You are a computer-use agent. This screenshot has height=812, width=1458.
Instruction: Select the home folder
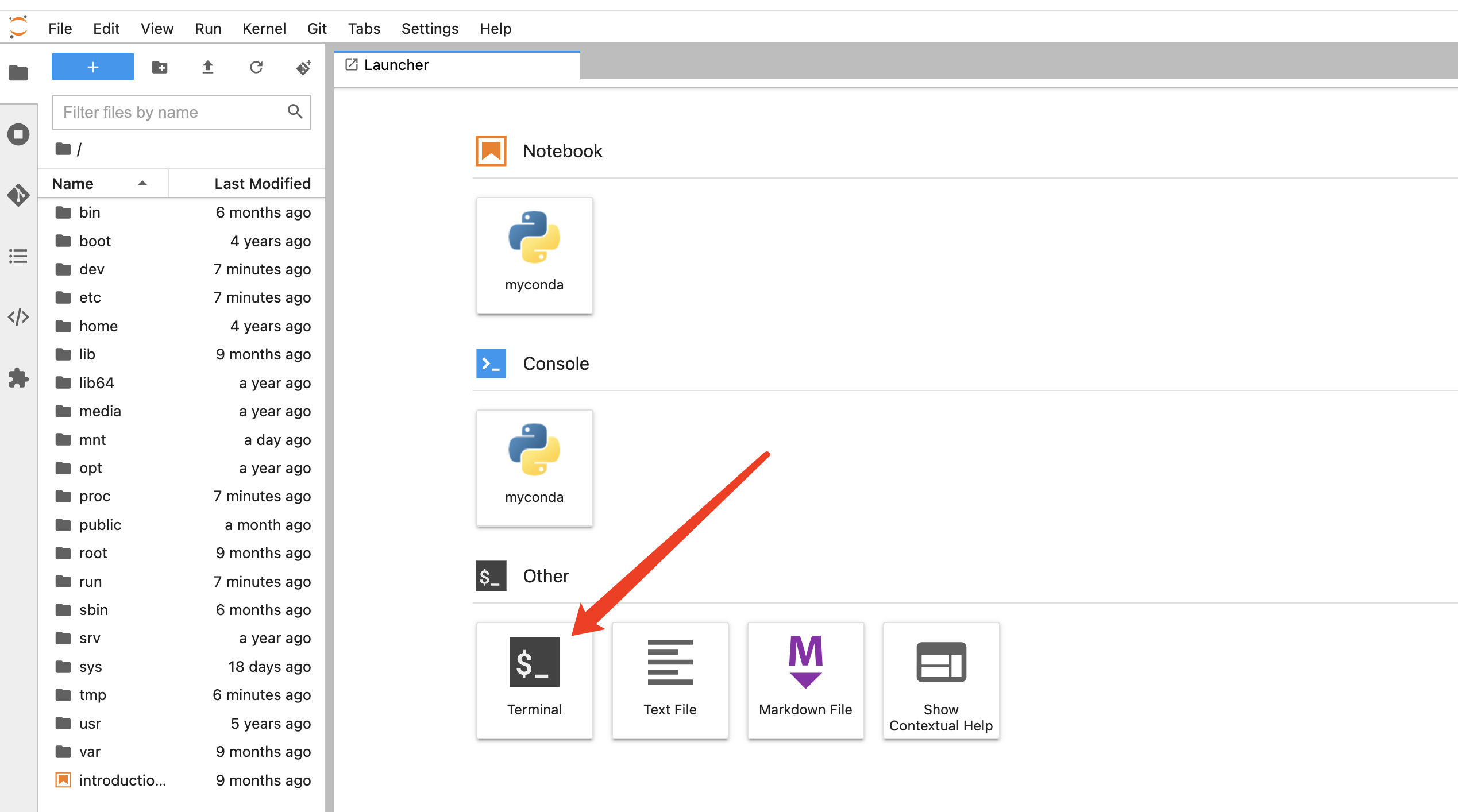tap(182, 326)
